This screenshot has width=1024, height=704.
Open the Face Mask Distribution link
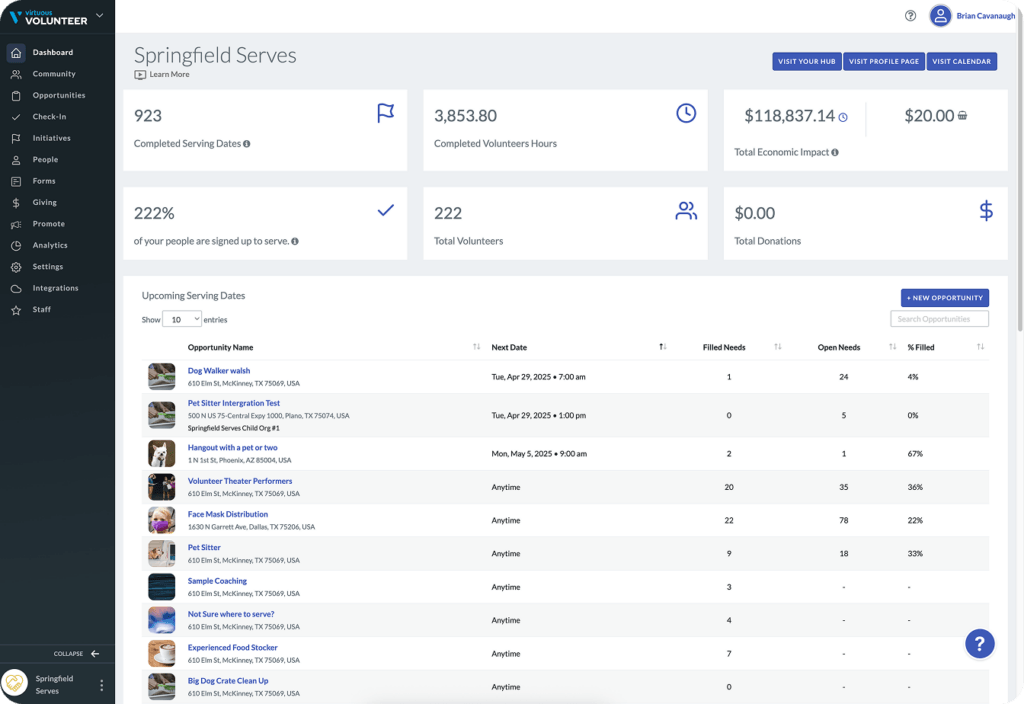tap(228, 514)
